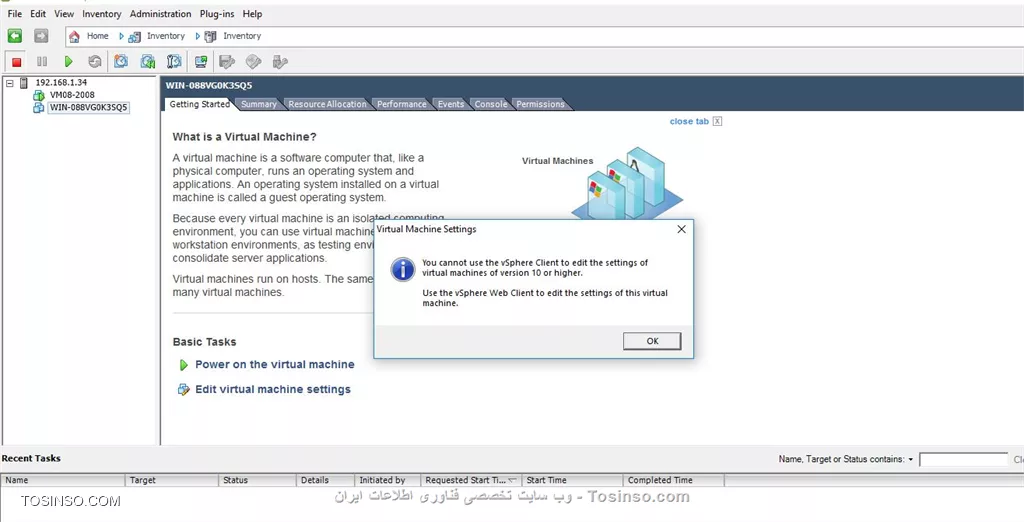Click the info icon in dialog
Viewport: 1024px width, 522px height.
tap(403, 269)
